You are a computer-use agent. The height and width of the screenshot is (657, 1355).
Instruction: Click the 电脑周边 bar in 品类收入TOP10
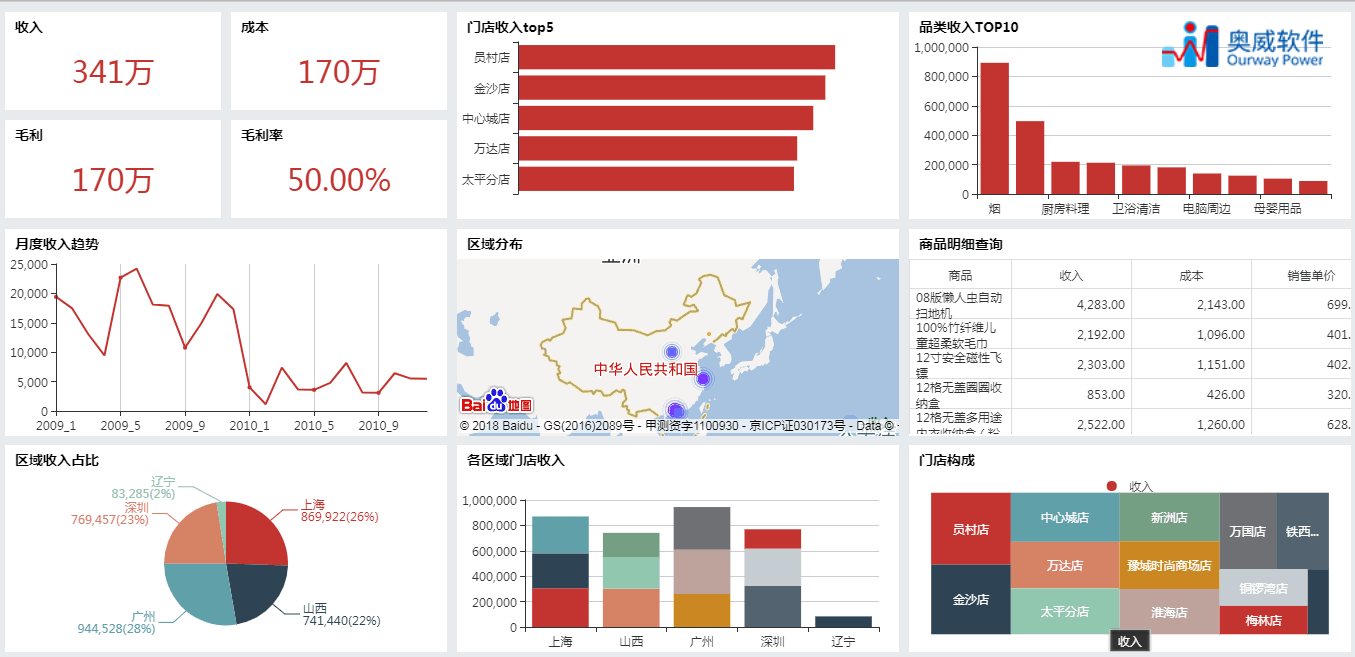pos(1207,184)
